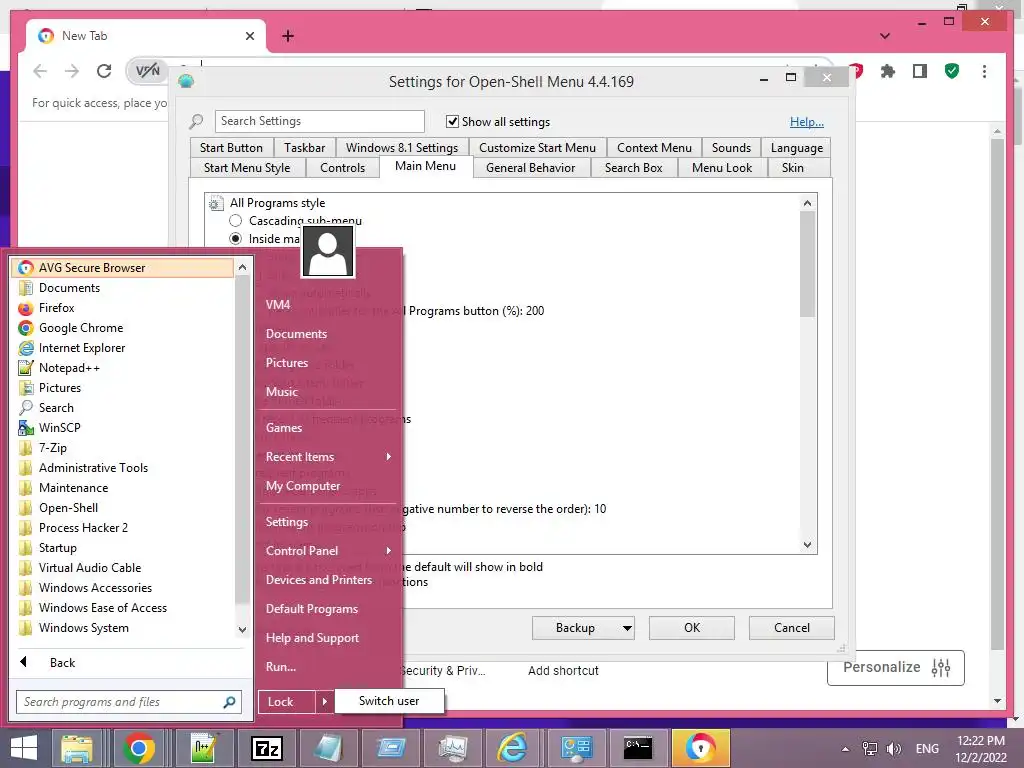Open Command Prompt on the taskbar
Image resolution: width=1024 pixels, height=768 pixels.
637,748
